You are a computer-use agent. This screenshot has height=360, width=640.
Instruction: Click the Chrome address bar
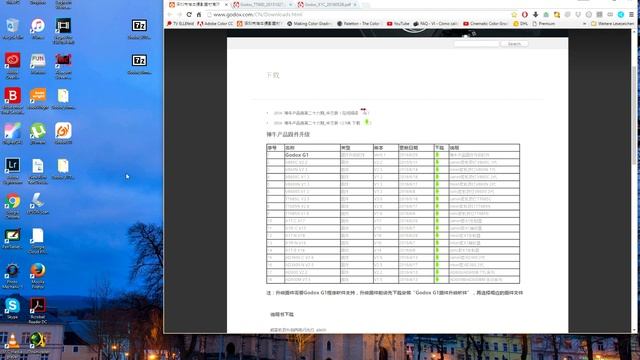pyautogui.click(x=357, y=14)
